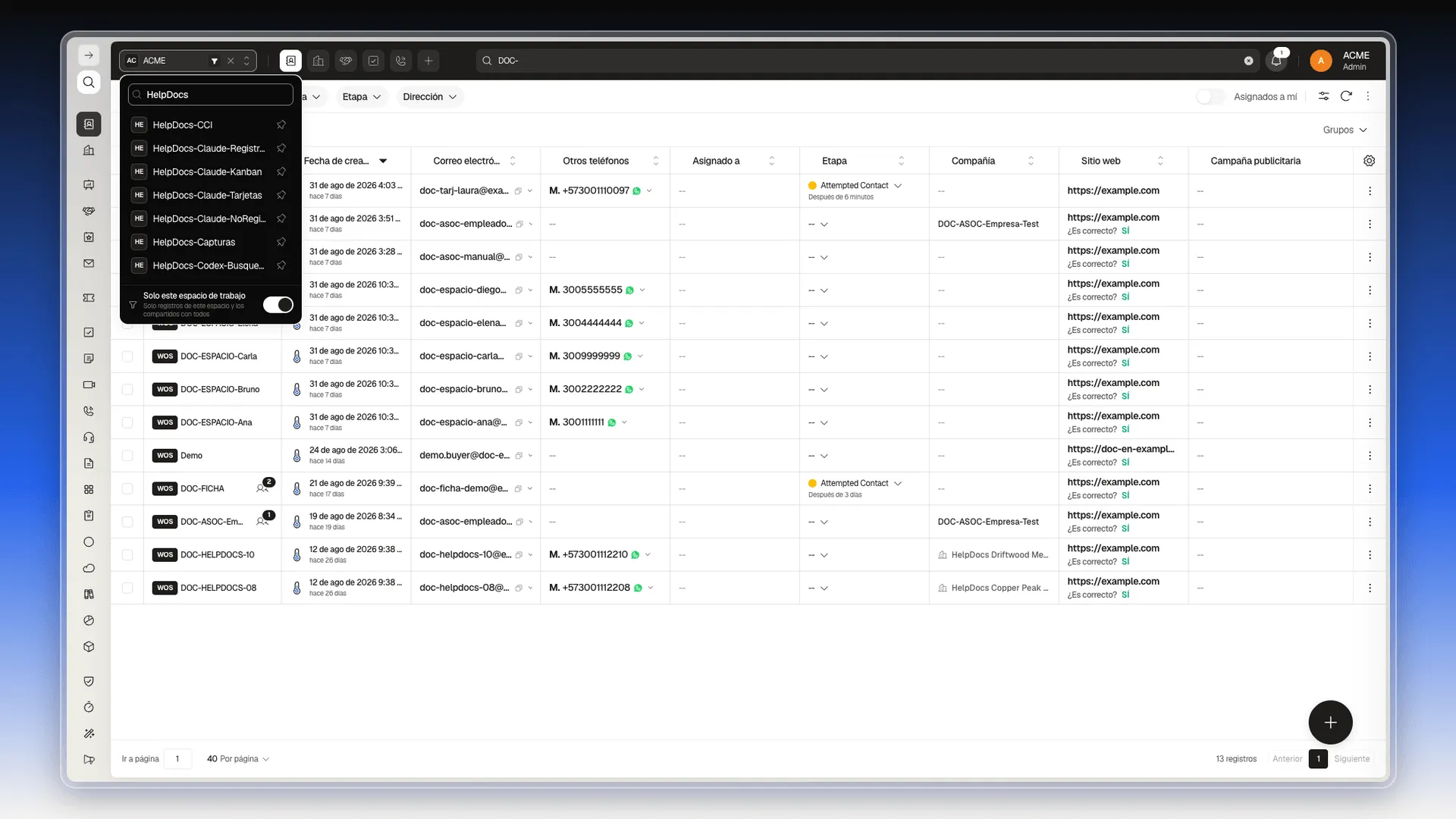This screenshot has height=819, width=1456.
Task: Open companies building icon in top toolbar
Action: click(x=318, y=61)
